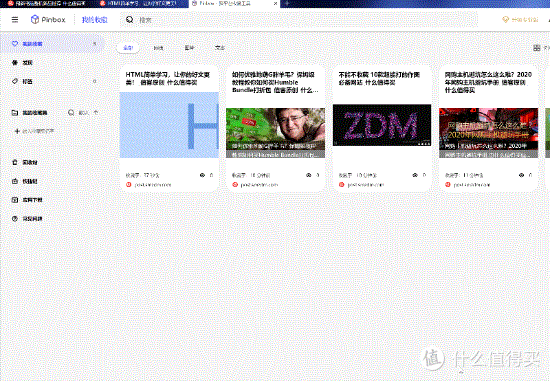Screen dimensions: 550x381
Task: Click the eye icon on Humble Bundle card
Action: point(309,175)
